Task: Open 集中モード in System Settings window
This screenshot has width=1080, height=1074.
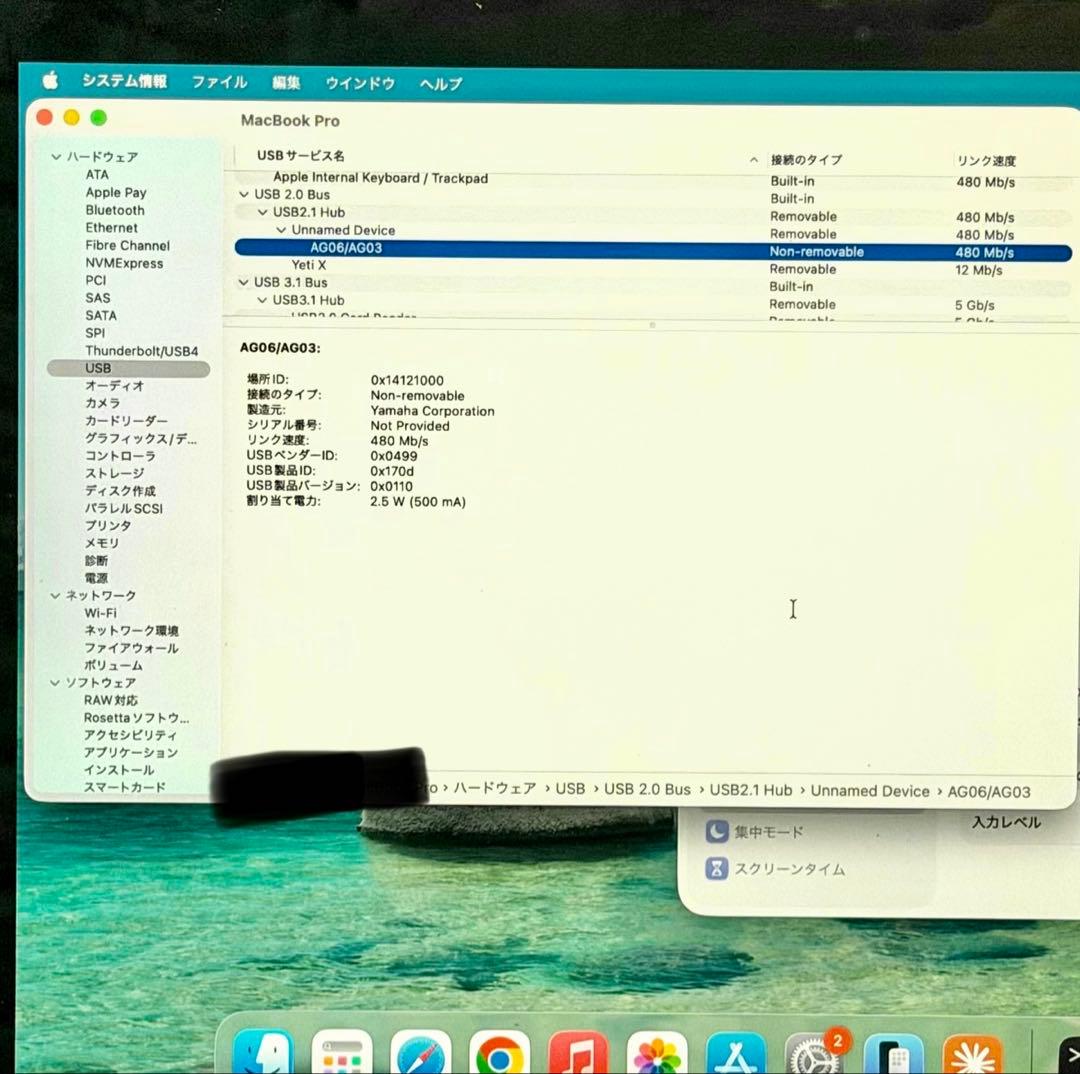Action: click(x=755, y=832)
